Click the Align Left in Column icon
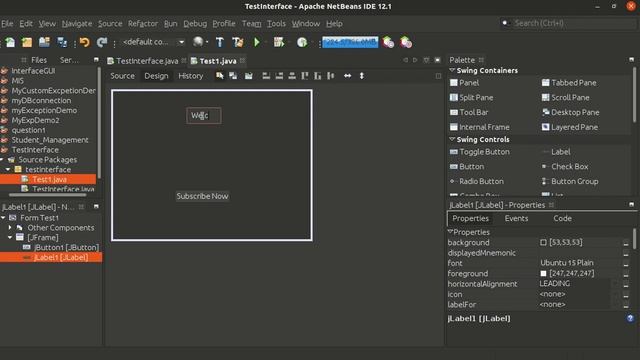The width and height of the screenshot is (640, 360). (x=266, y=76)
